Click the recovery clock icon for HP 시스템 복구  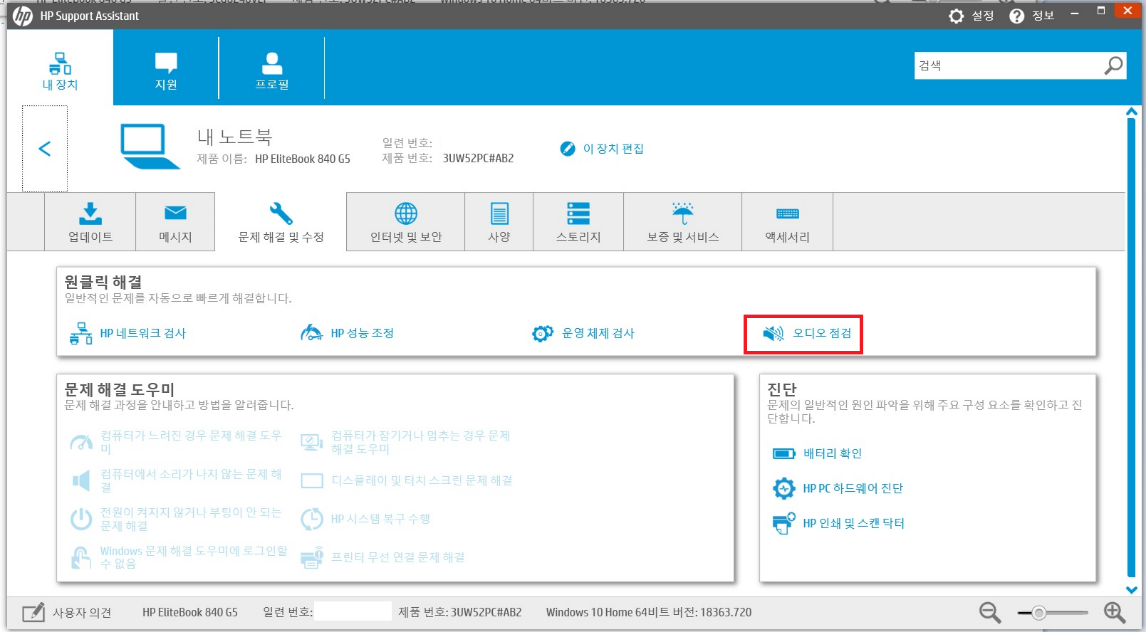312,519
